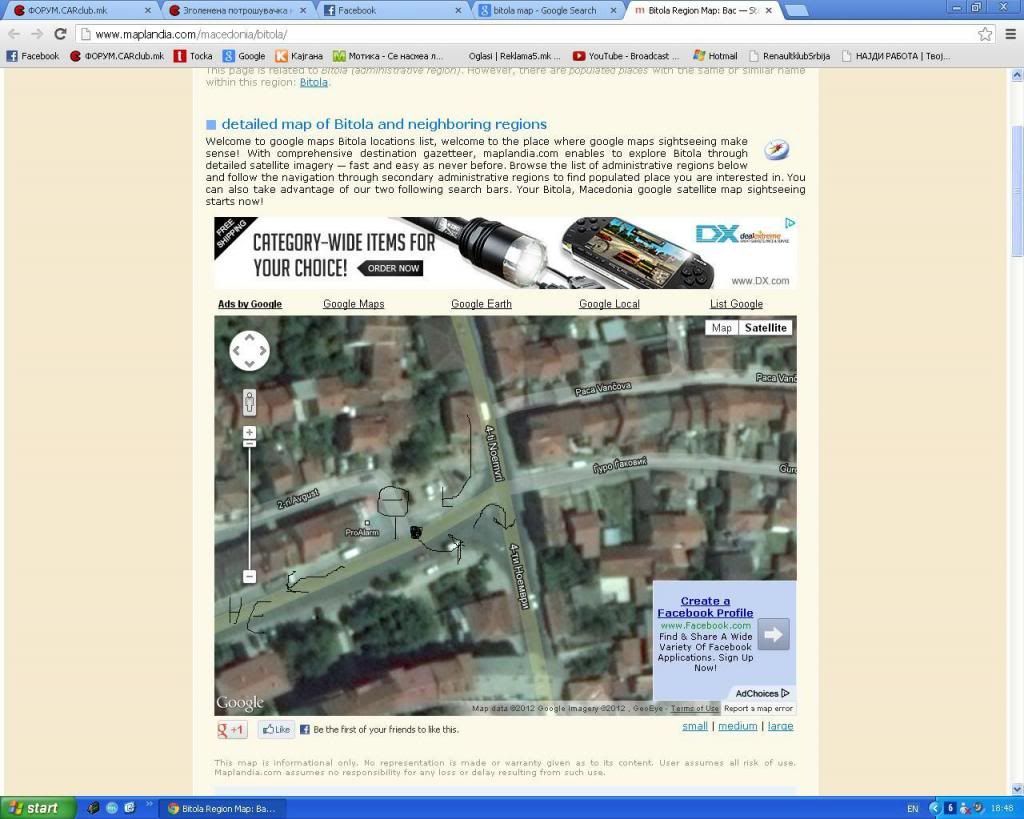Switch map to Map view

pyautogui.click(x=721, y=328)
